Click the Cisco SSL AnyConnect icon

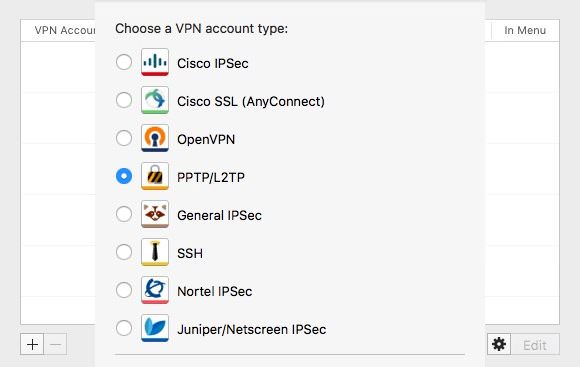tap(155, 100)
